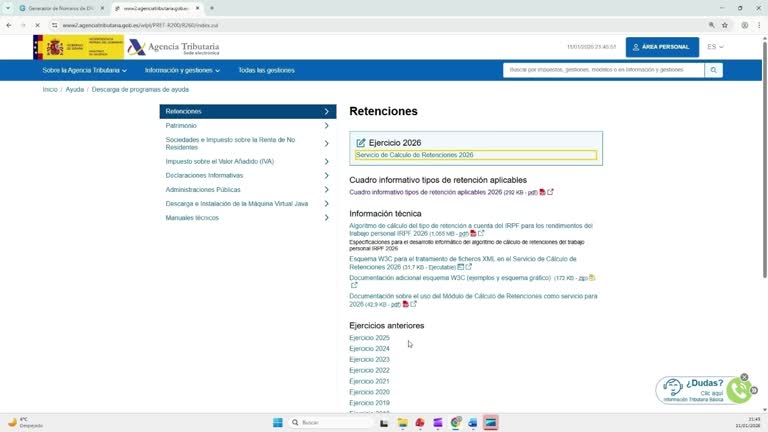Viewport: 768px width, 432px height.
Task: Click PDF icon of Módulo de Cálculo documentation
Action: click(406, 304)
